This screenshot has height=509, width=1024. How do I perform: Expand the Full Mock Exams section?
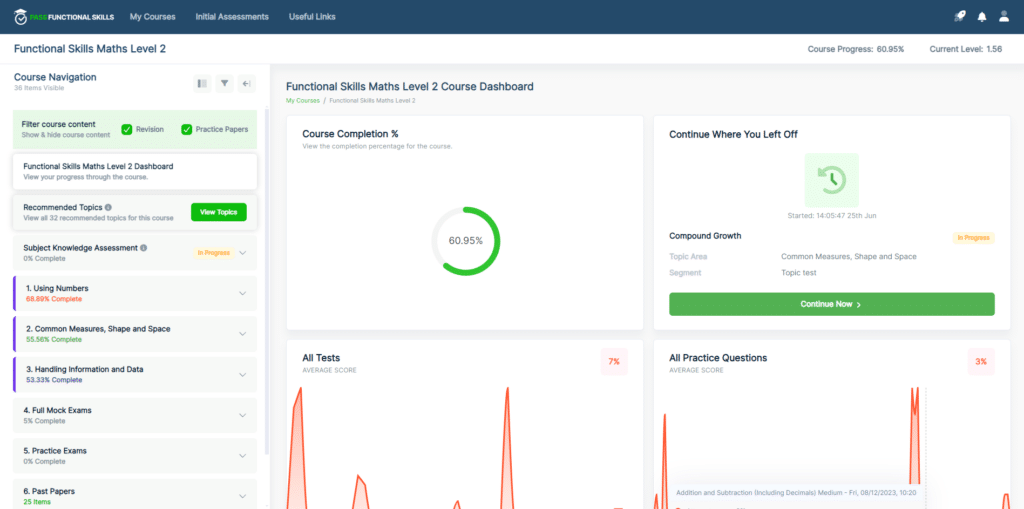(242, 415)
